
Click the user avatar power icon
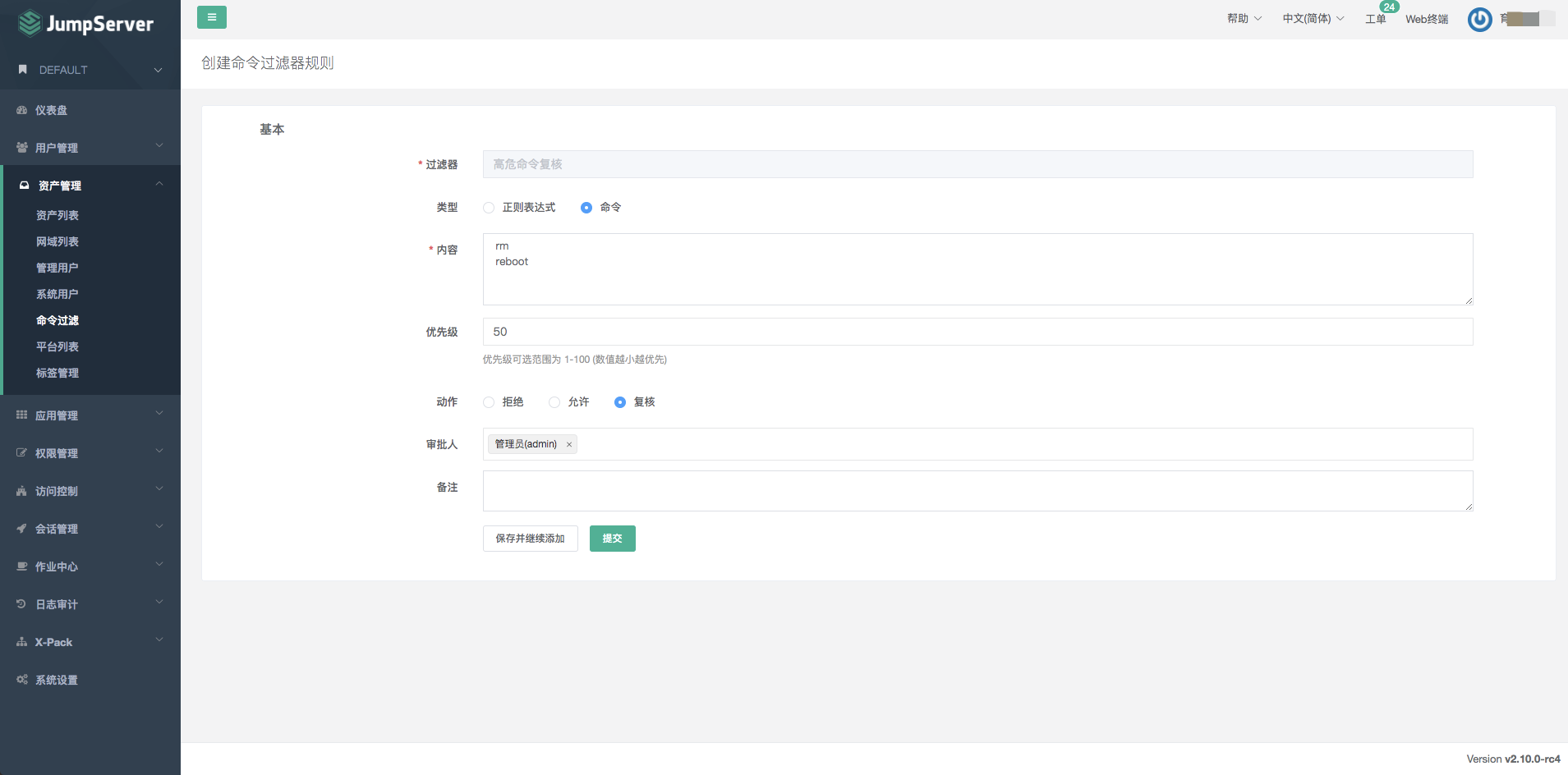tap(1480, 19)
